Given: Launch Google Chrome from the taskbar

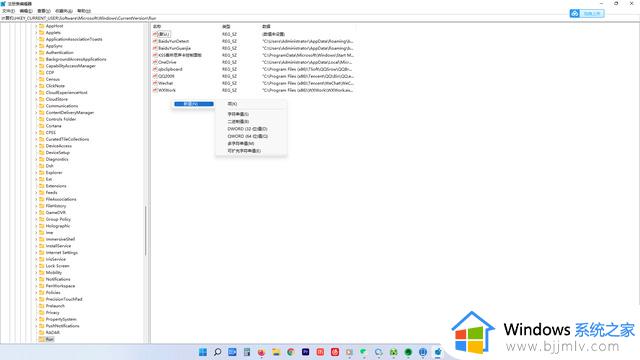Looking at the screenshot, I should (291, 352).
